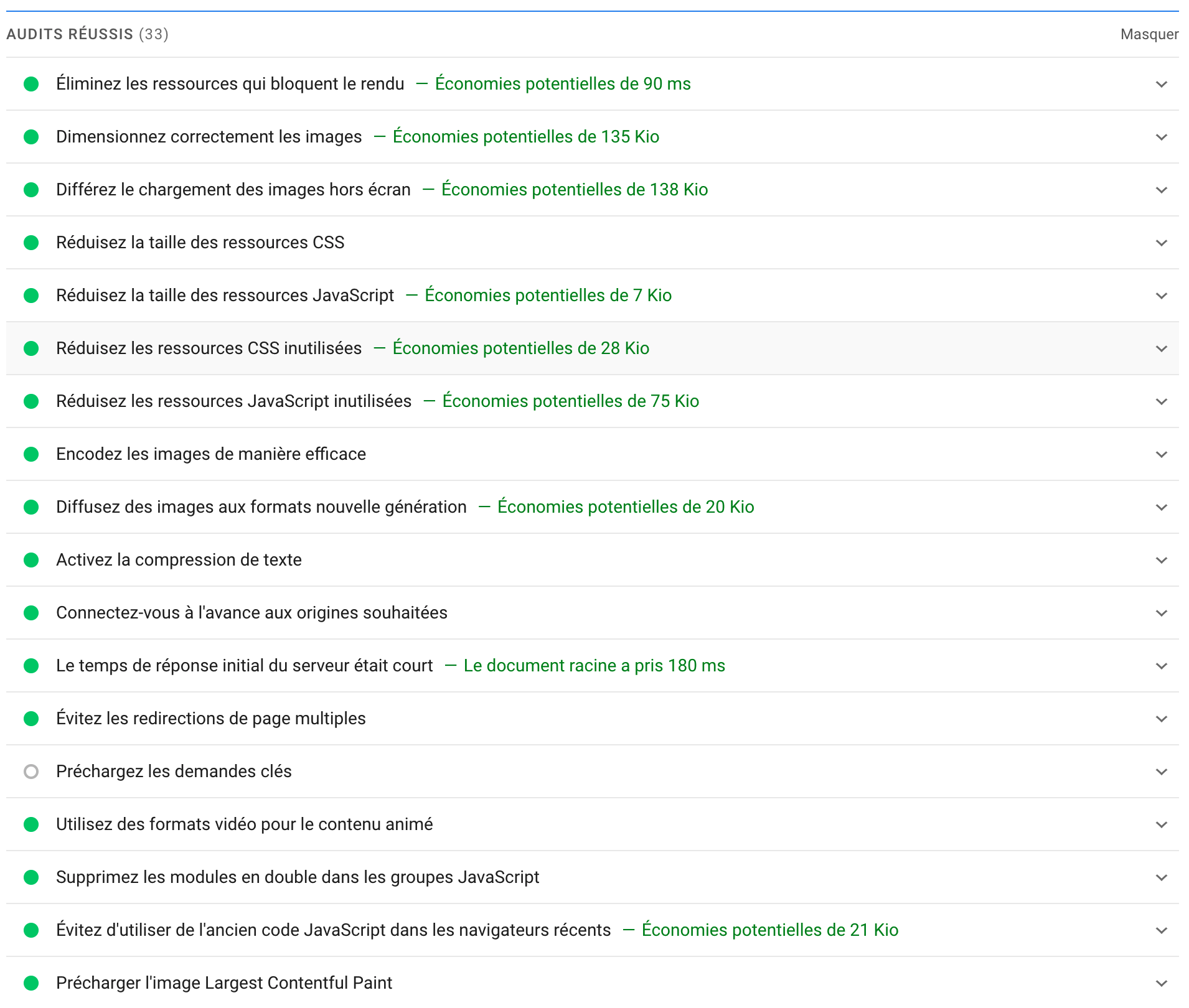Click the pass indicator for 'Réduisez la taille des ressources CSS'

coord(32,243)
